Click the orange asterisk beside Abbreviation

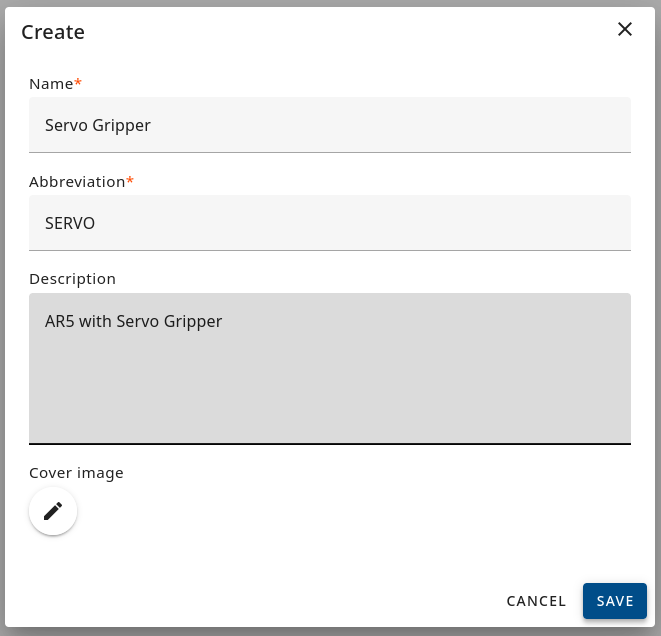click(x=130, y=180)
